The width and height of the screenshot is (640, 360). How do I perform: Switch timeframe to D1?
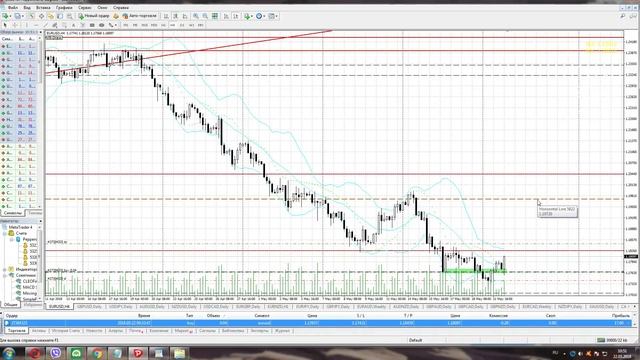pyautogui.click(x=182, y=25)
